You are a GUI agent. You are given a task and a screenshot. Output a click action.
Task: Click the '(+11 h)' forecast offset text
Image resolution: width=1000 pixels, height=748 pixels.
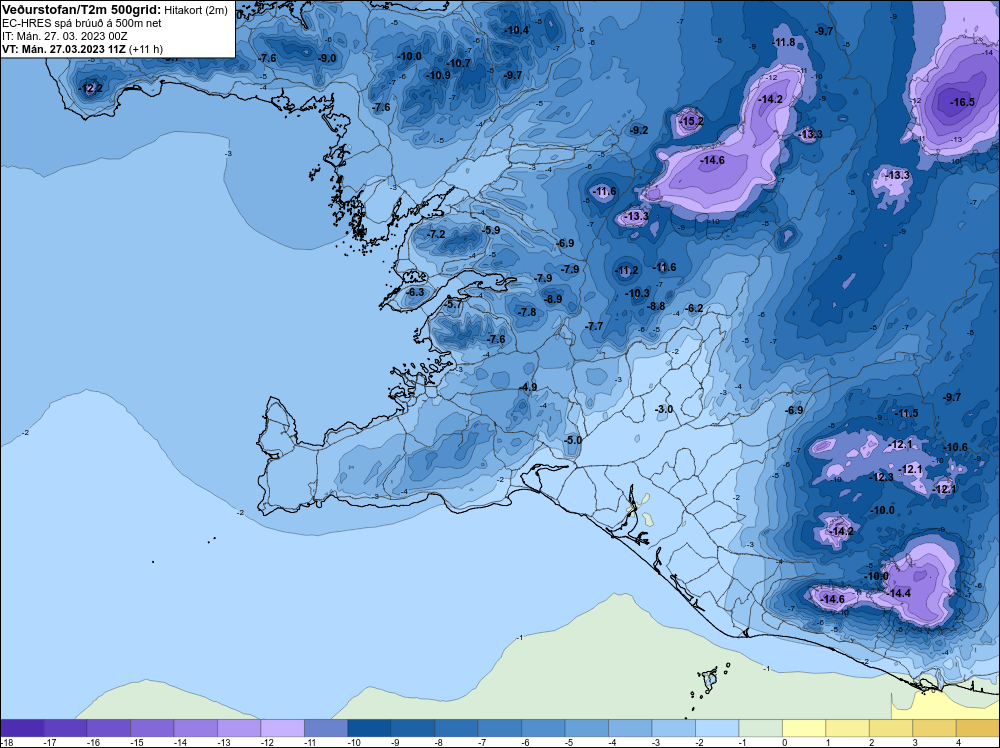point(145,49)
